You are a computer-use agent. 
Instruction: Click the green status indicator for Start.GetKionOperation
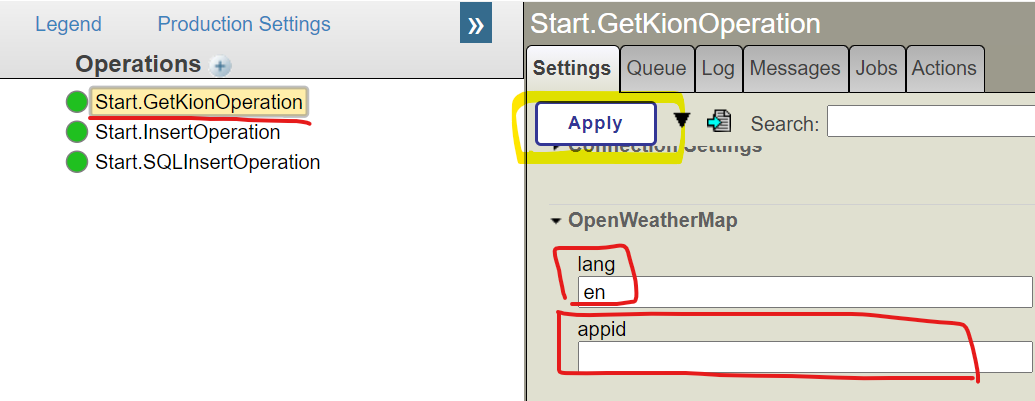point(77,102)
